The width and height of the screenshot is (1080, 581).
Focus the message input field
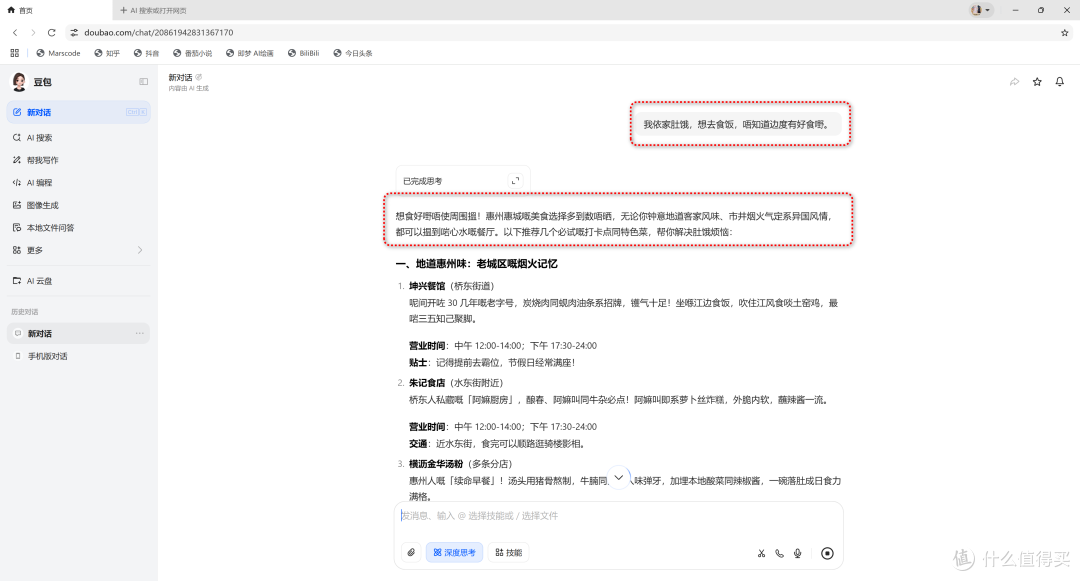(x=618, y=516)
